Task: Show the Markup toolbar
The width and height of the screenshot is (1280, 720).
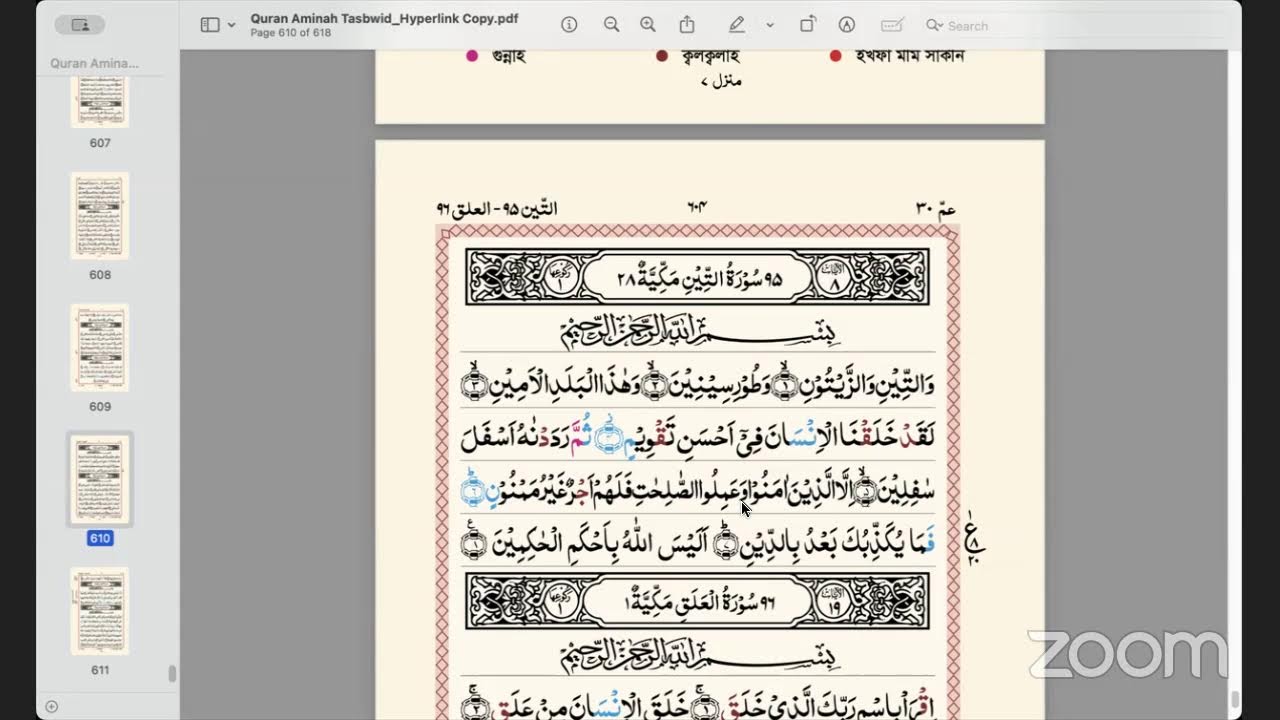Action: click(846, 25)
